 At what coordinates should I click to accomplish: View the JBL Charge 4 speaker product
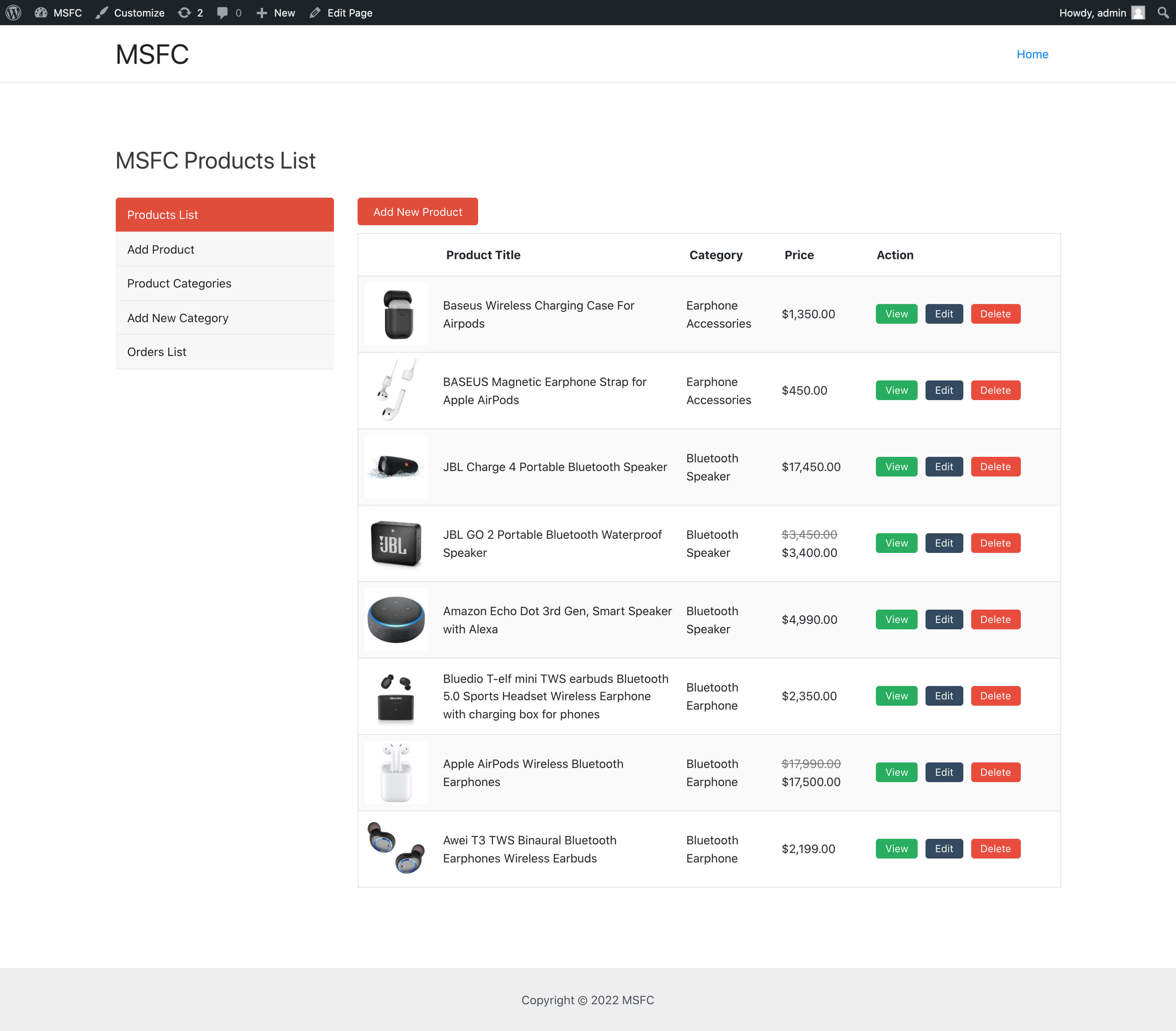[896, 467]
